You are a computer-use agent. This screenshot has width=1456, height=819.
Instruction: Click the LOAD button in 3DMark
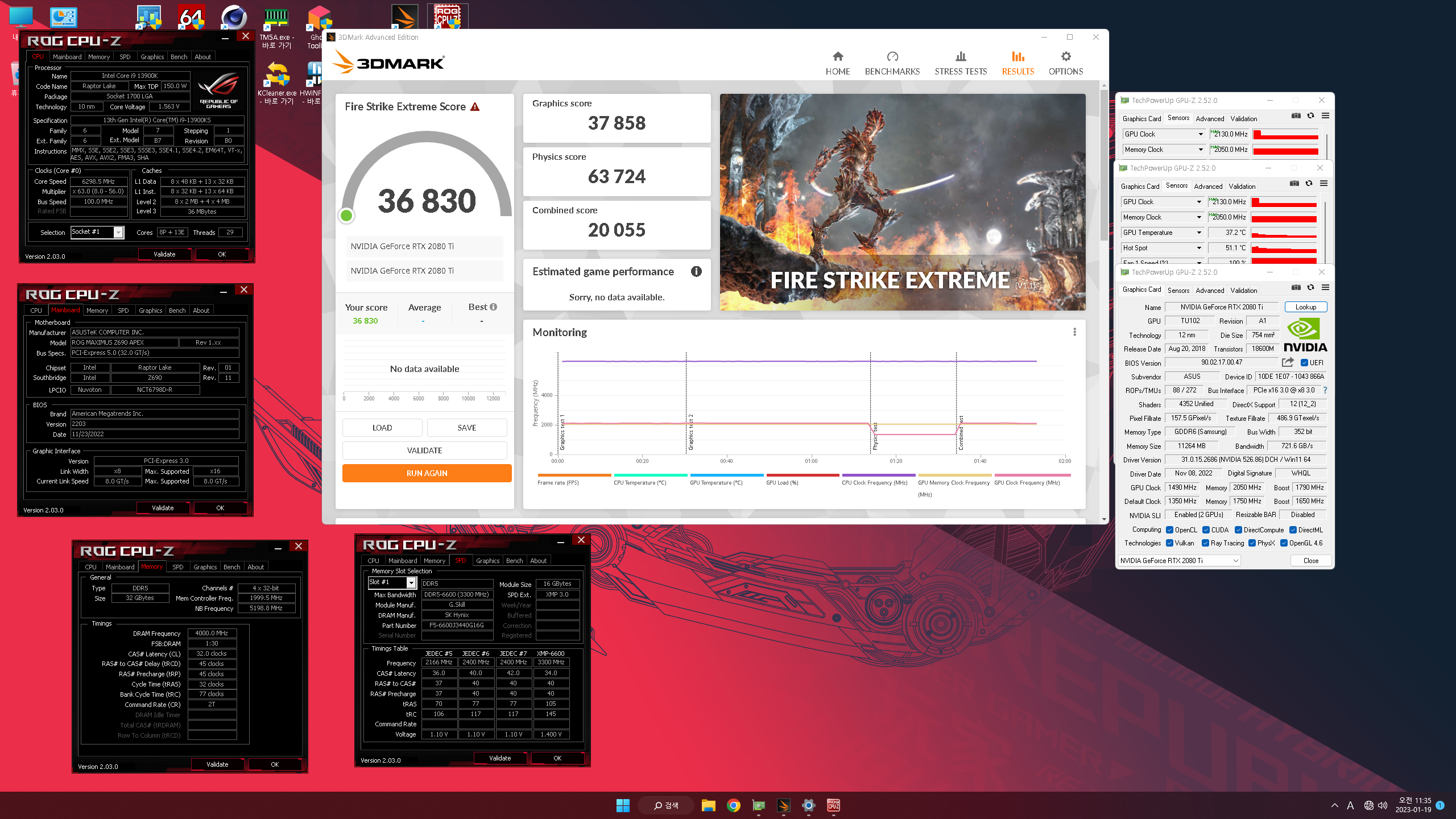coord(382,428)
